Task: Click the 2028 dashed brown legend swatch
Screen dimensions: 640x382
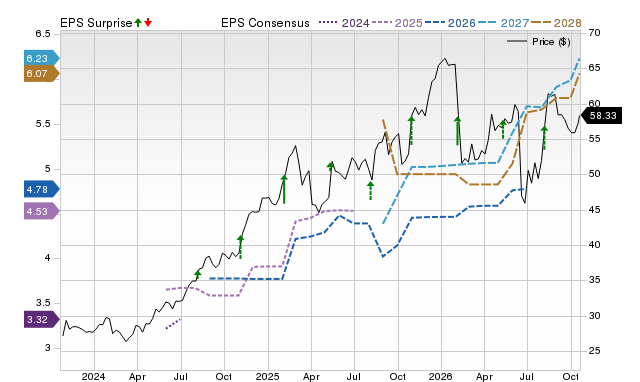Action: coord(541,23)
